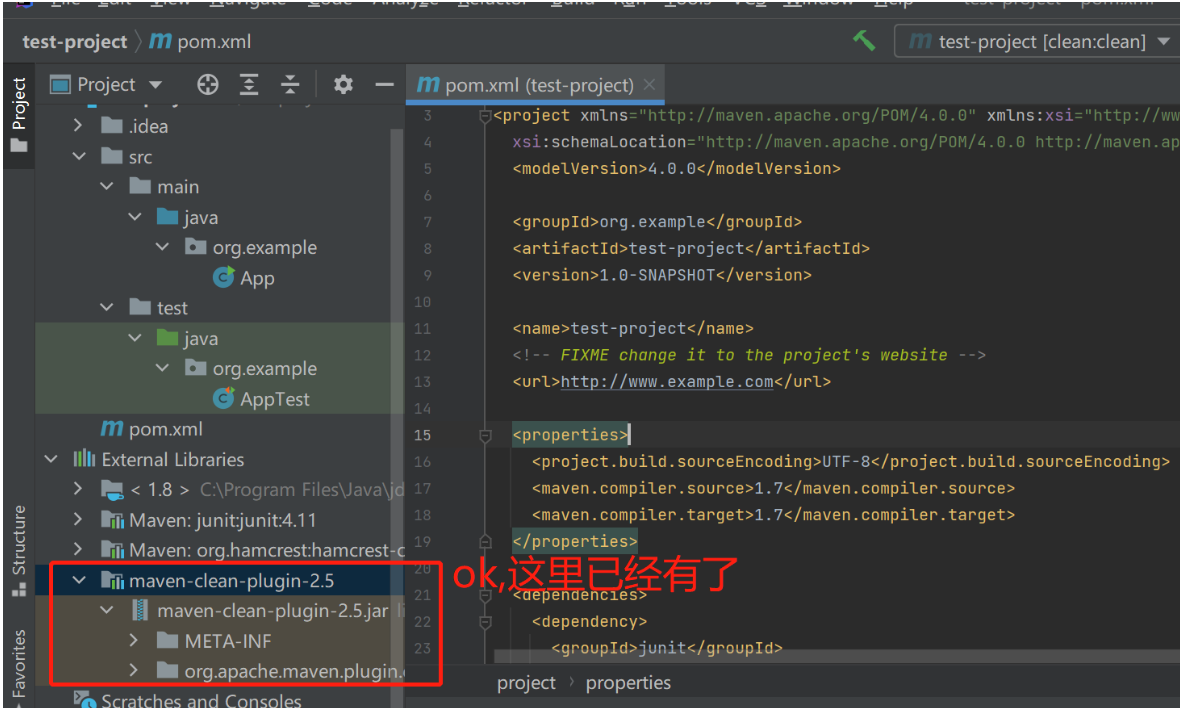
Task: Select the App class file
Action: 243,278
